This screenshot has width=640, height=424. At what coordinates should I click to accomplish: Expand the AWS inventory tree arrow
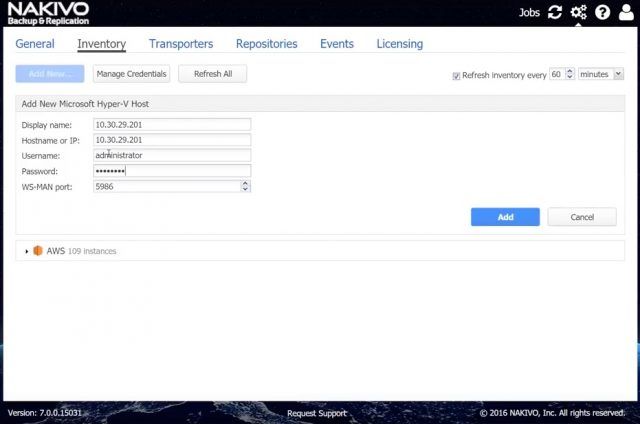(27, 251)
